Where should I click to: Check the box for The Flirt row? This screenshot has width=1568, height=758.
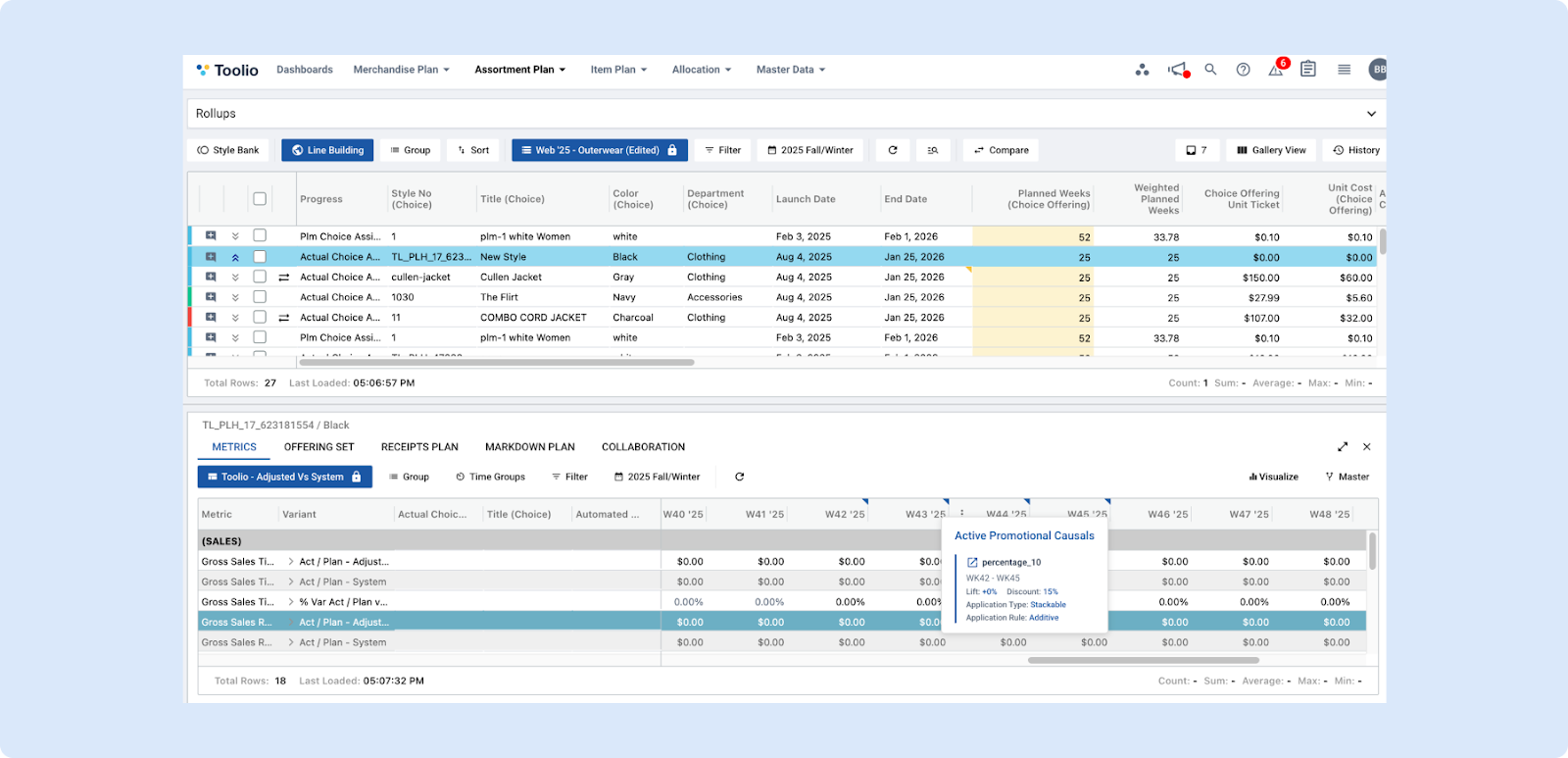[x=260, y=297]
